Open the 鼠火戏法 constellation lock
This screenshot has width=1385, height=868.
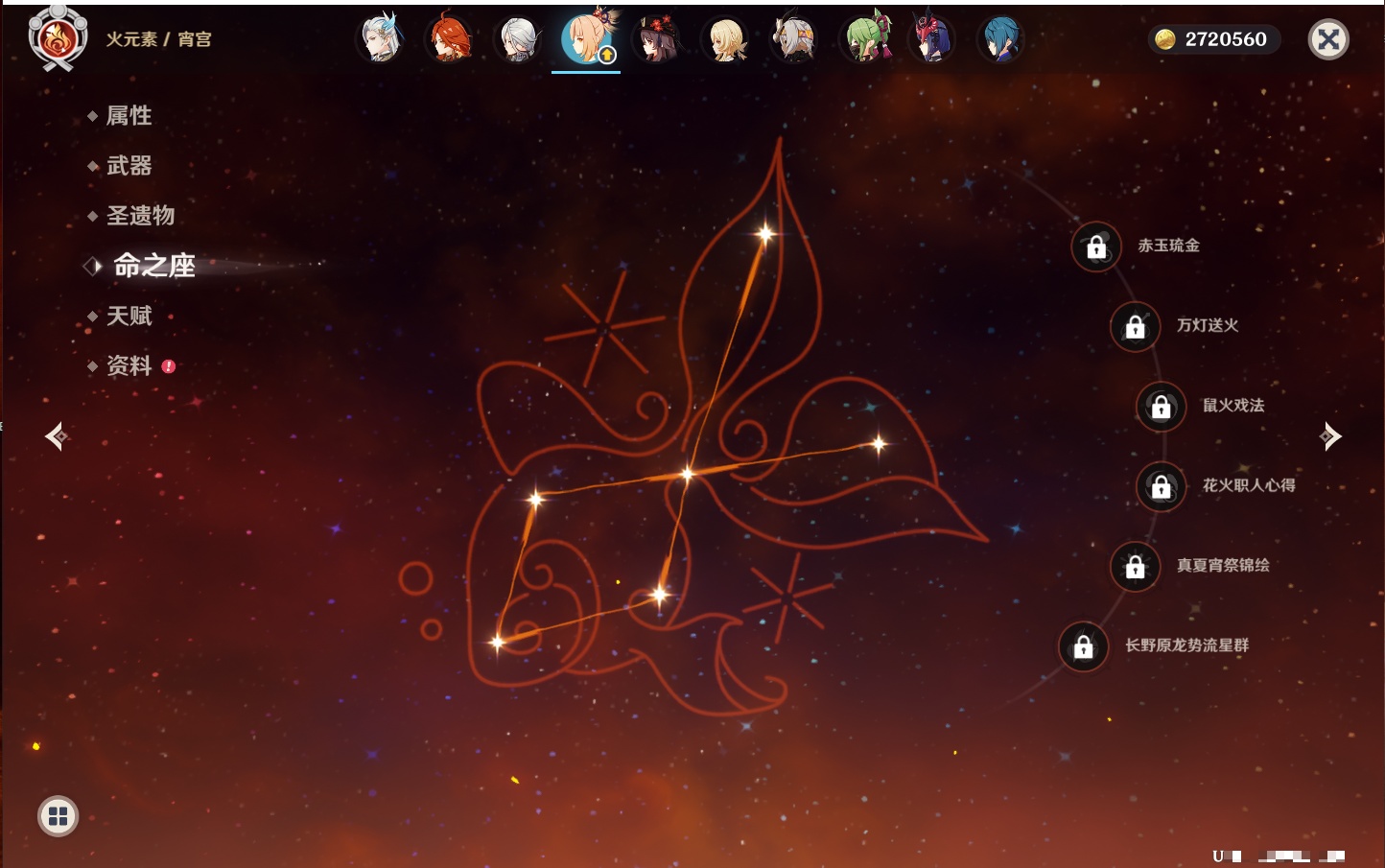coord(1161,407)
